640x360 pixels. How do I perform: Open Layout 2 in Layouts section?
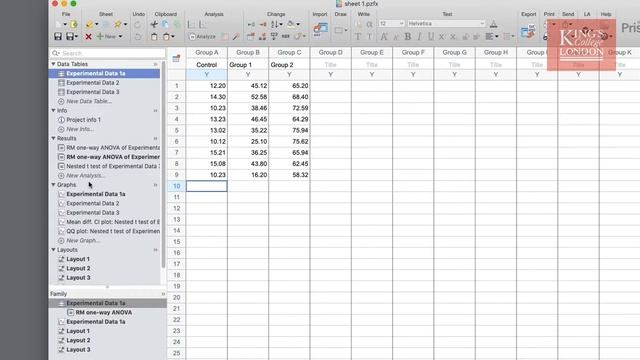[78, 269]
